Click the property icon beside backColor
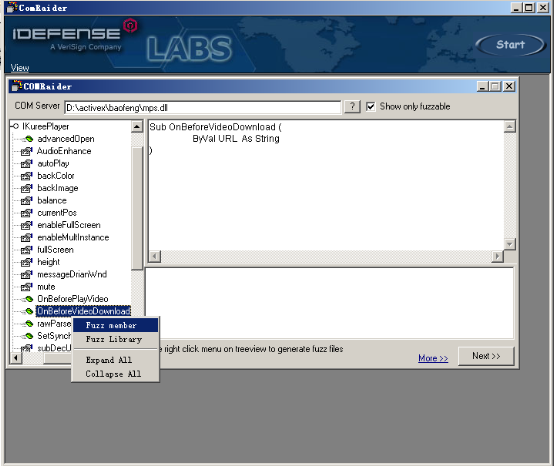Viewport: 555px width, 467px height. 26,176
